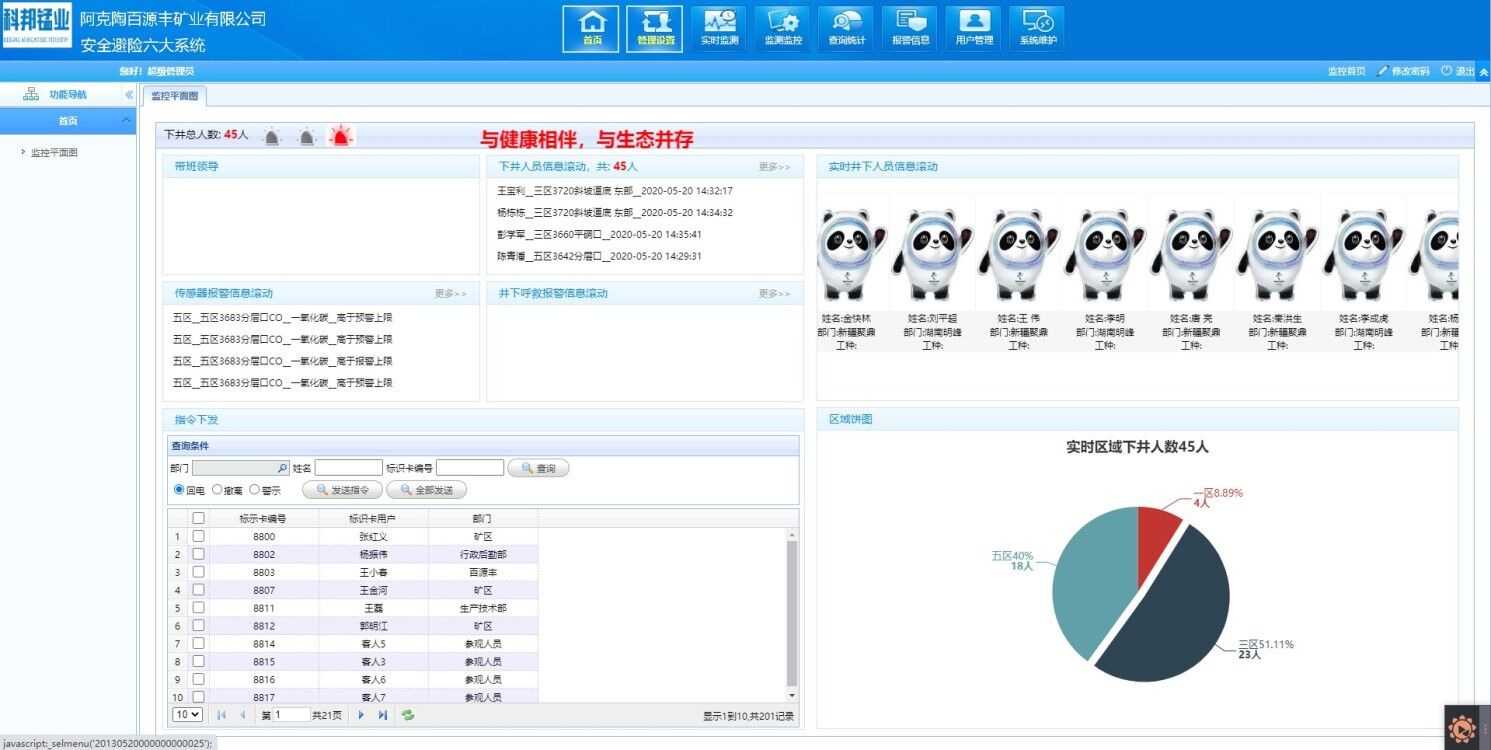Click the red flashing alarm light icon

[x=341, y=136]
